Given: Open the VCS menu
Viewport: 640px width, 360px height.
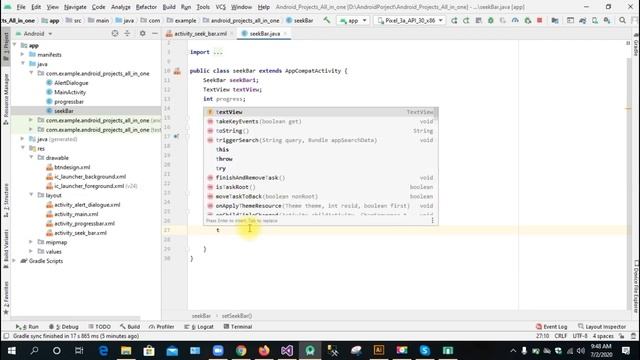Looking at the screenshot, I should point(220,7).
